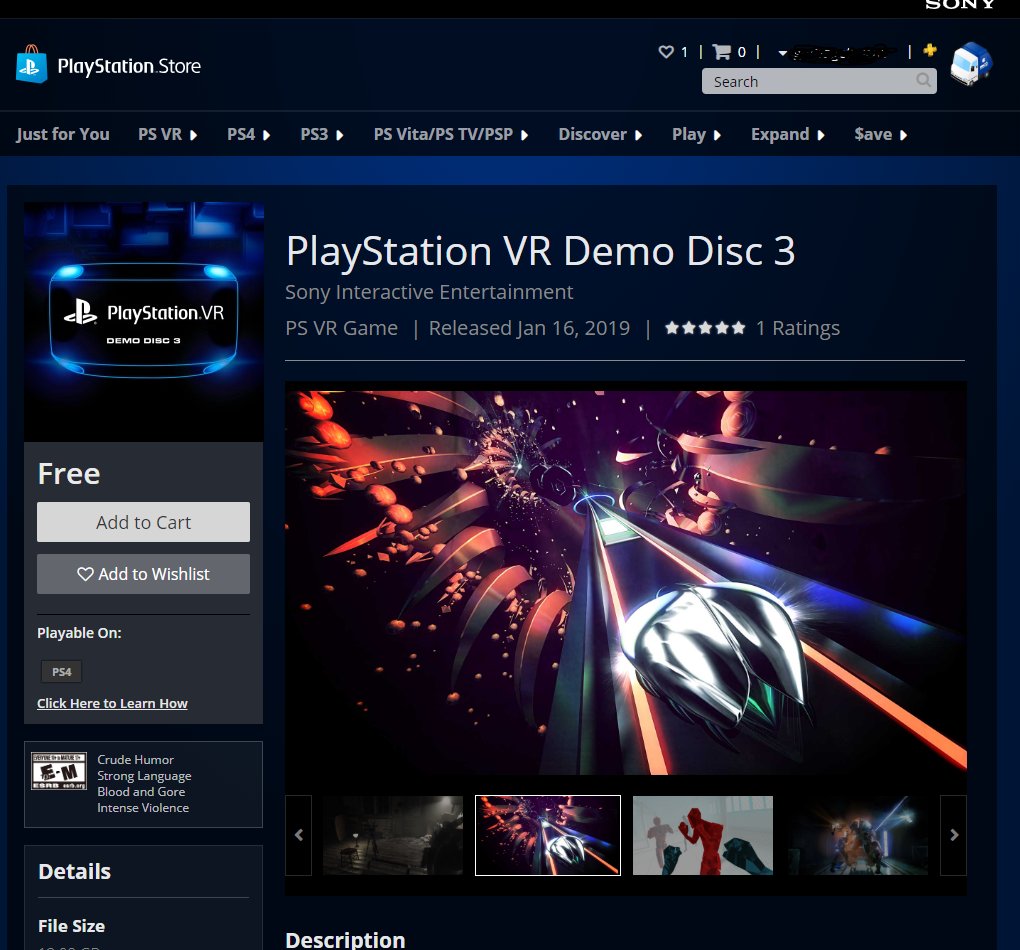Image resolution: width=1020 pixels, height=950 pixels.
Task: Click the Details heading
Action: (x=74, y=871)
